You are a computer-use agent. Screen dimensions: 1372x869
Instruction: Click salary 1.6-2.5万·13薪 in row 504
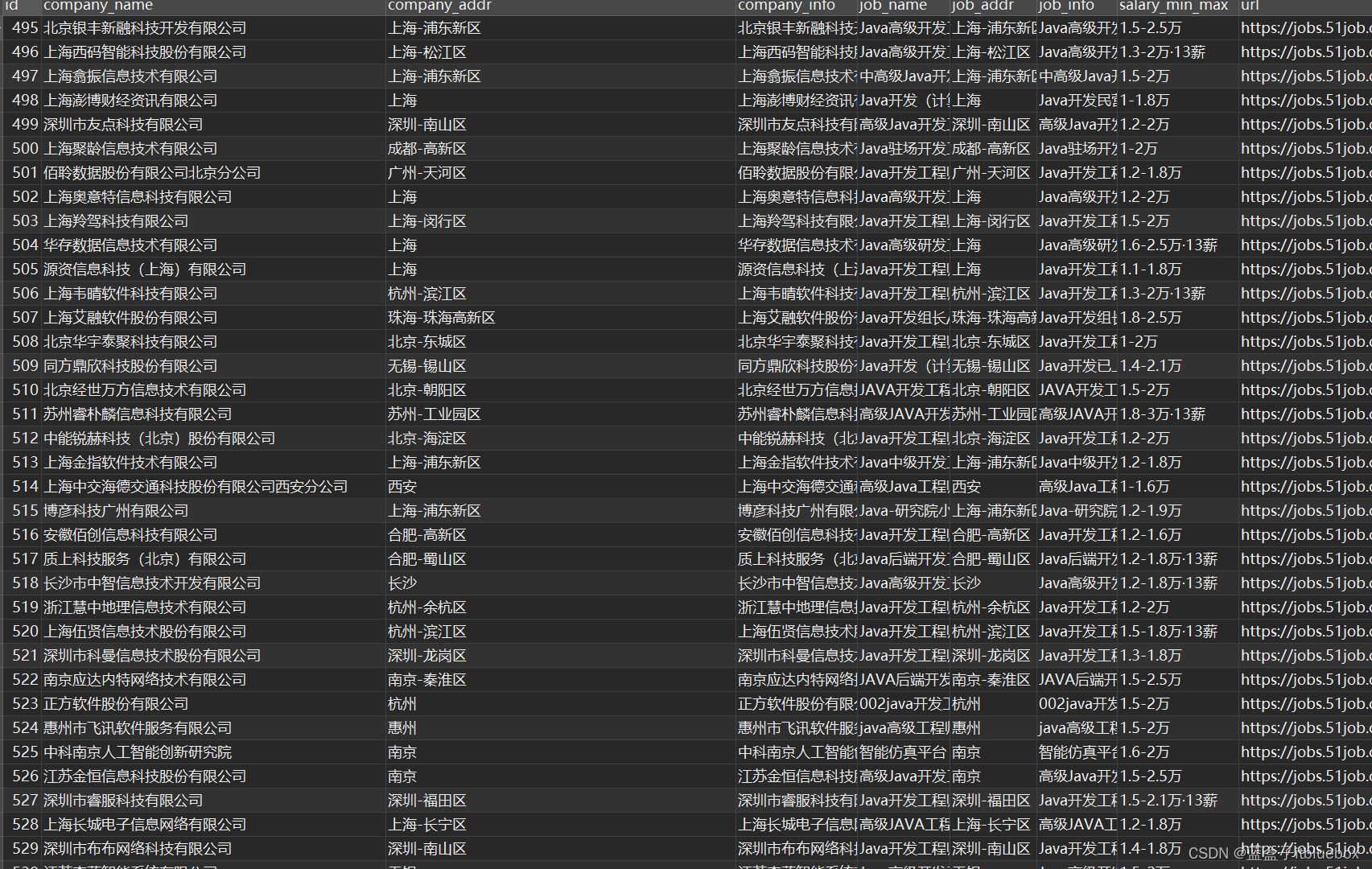point(1168,245)
